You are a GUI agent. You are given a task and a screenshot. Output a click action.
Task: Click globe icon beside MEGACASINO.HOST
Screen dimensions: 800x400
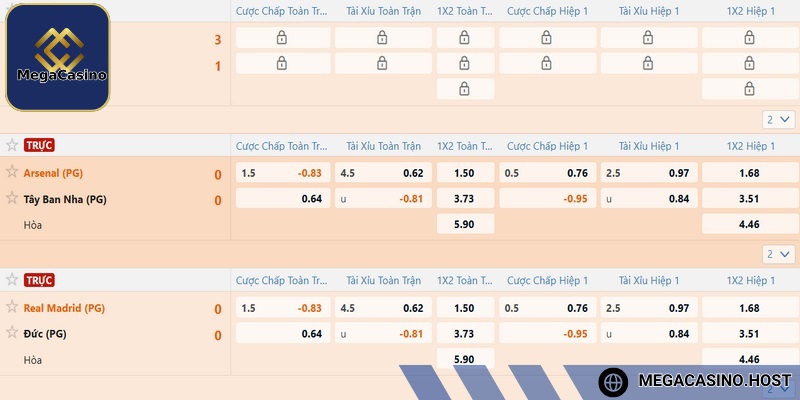(613, 382)
